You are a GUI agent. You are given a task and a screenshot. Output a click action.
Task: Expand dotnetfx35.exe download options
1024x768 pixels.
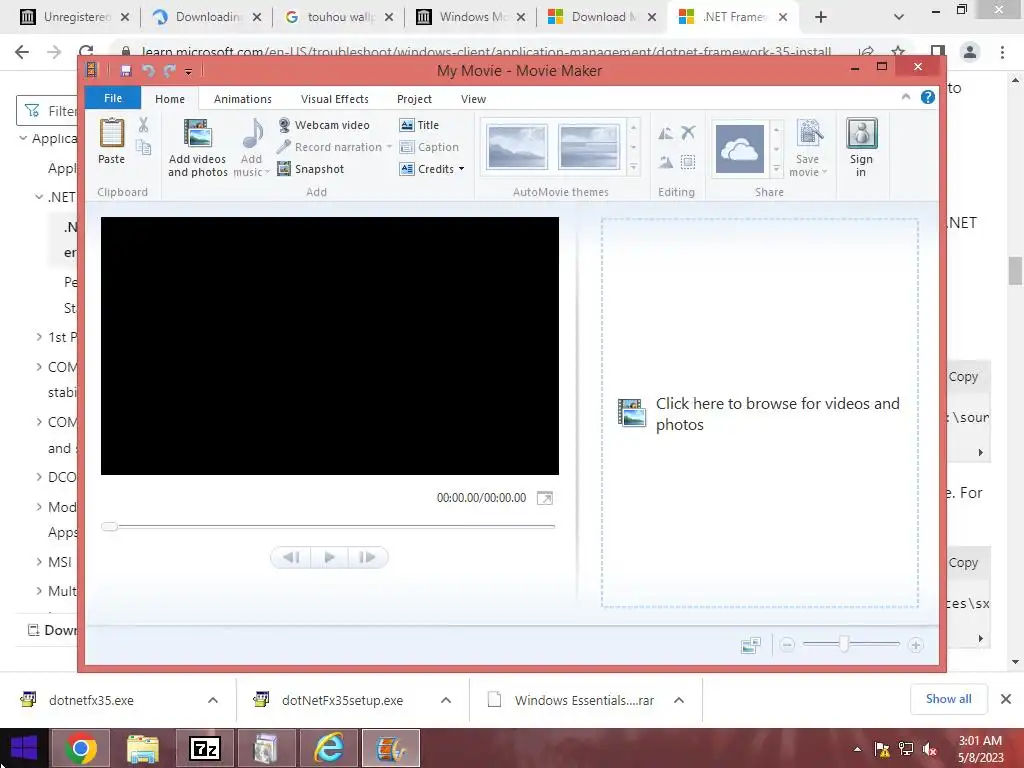pos(213,700)
